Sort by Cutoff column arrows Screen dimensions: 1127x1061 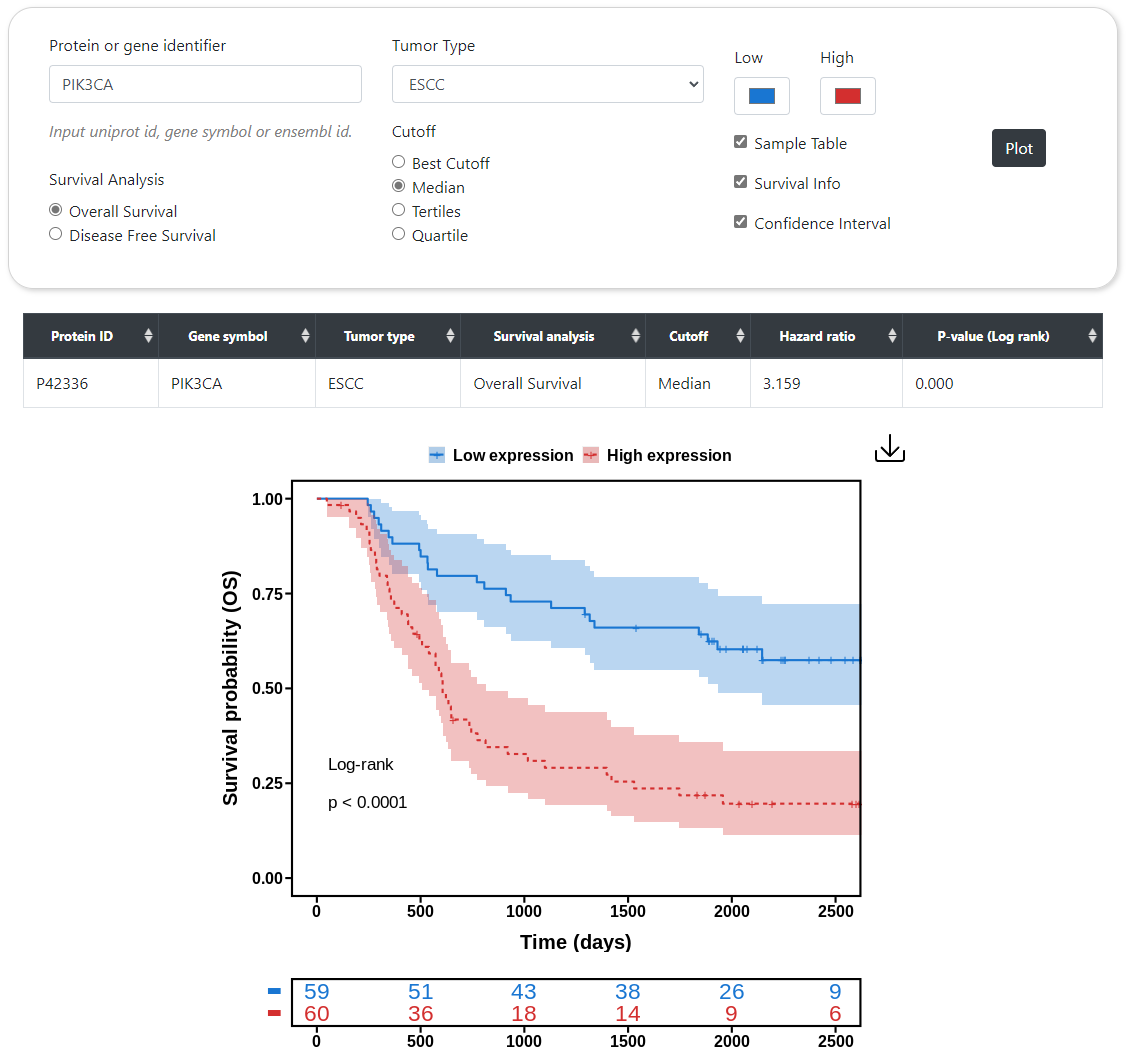click(740, 337)
